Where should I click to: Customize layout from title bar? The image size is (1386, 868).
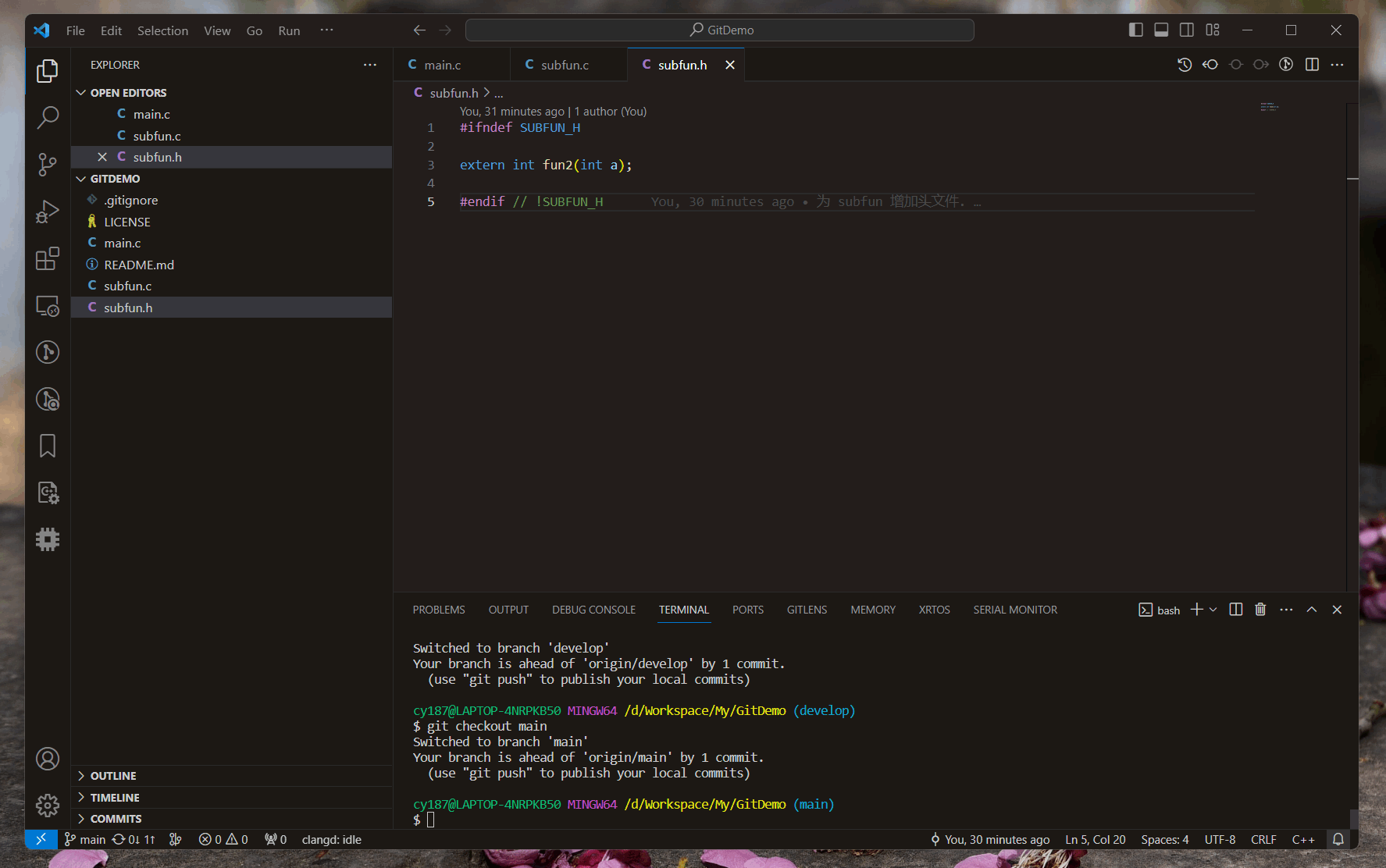[x=1213, y=30]
